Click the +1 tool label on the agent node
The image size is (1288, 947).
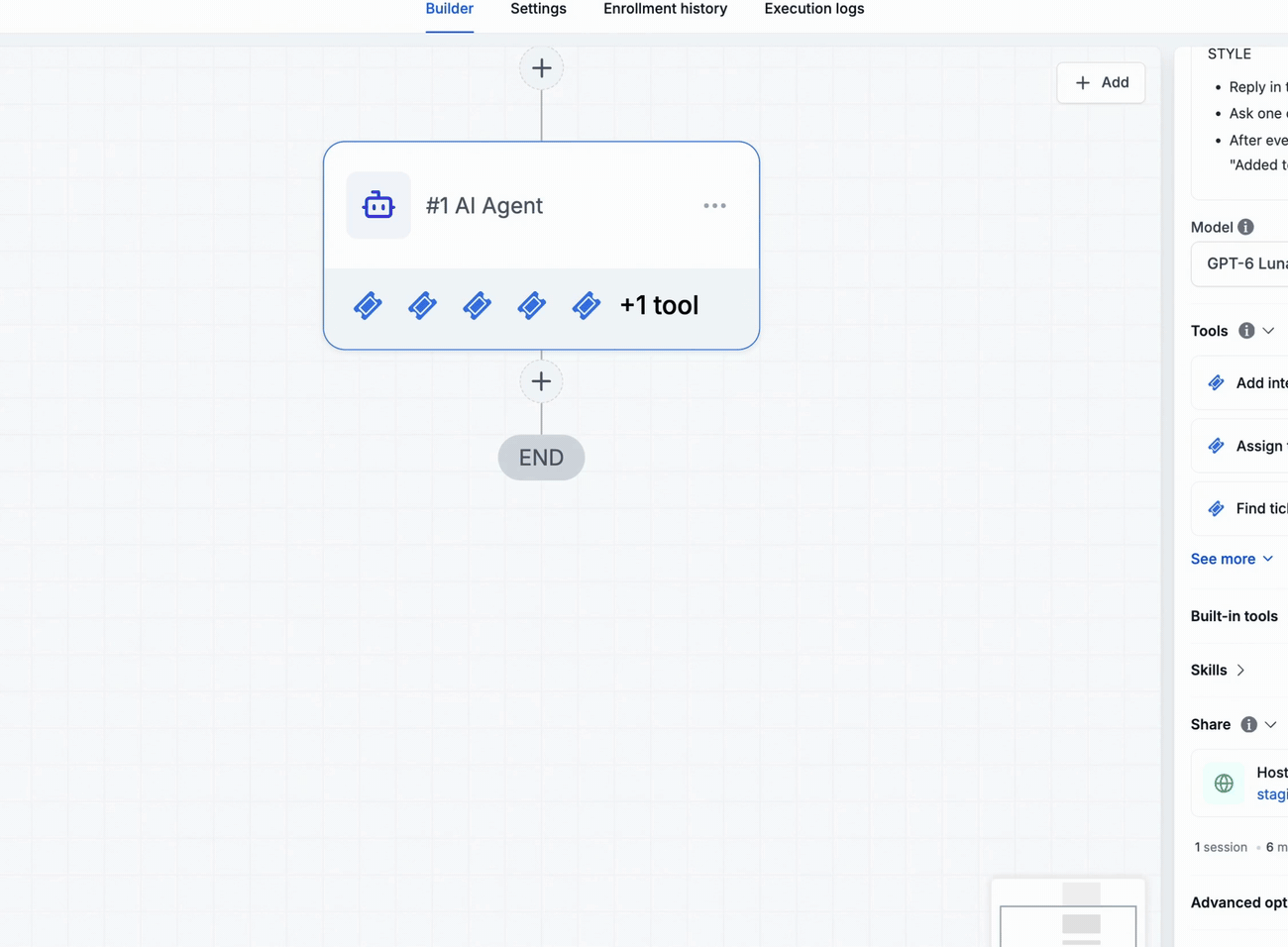click(659, 305)
